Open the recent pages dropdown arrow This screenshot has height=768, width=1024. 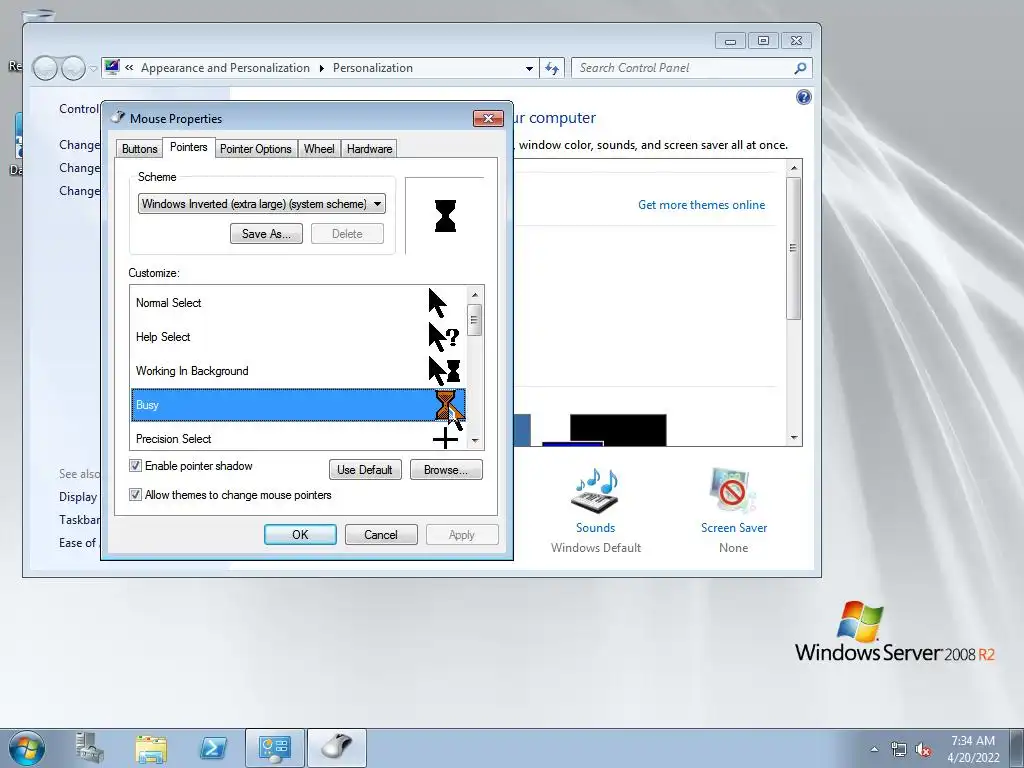pyautogui.click(x=93, y=69)
